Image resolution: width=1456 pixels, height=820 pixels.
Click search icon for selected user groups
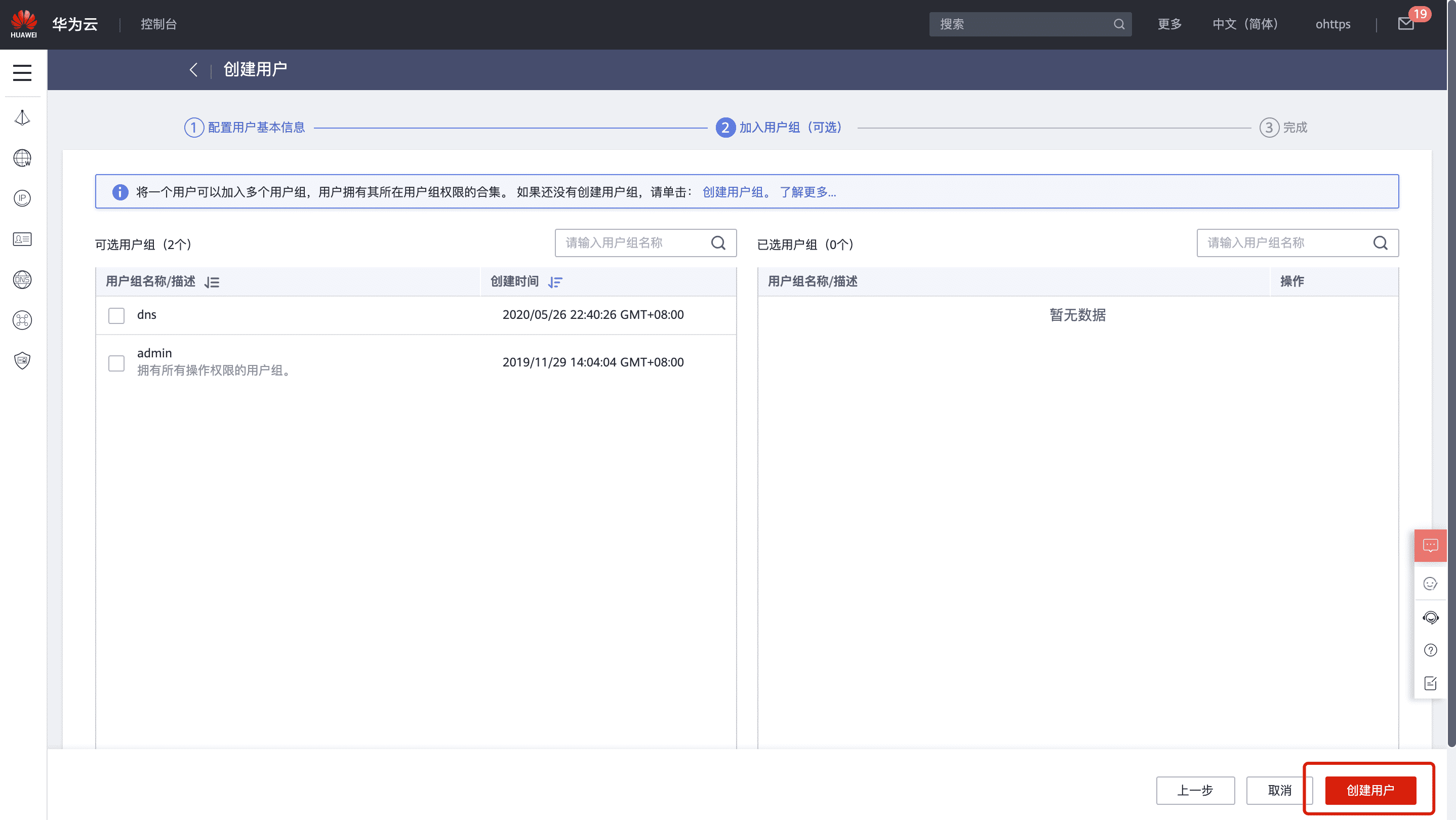[x=1380, y=243]
